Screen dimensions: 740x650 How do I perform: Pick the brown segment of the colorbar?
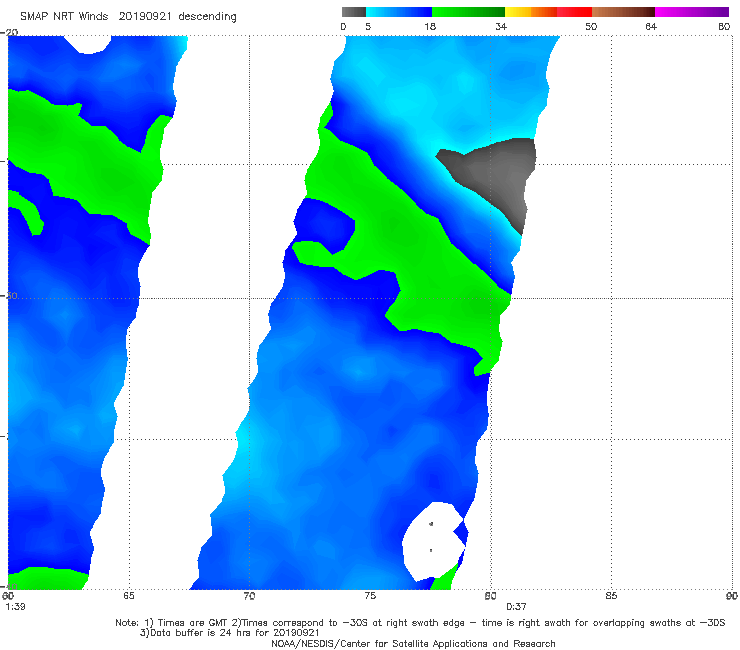[x=623, y=12]
